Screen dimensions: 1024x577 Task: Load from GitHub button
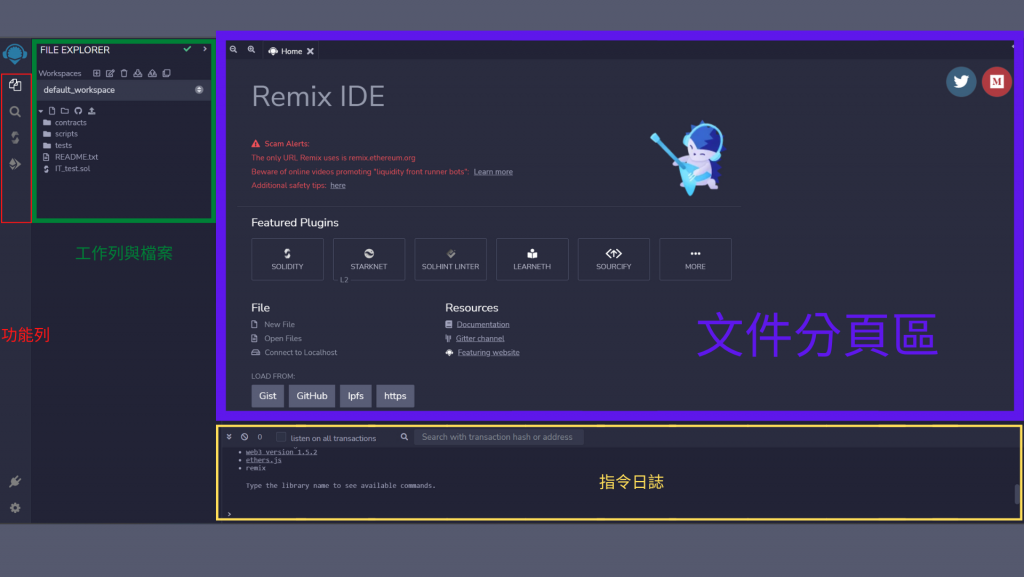click(312, 396)
